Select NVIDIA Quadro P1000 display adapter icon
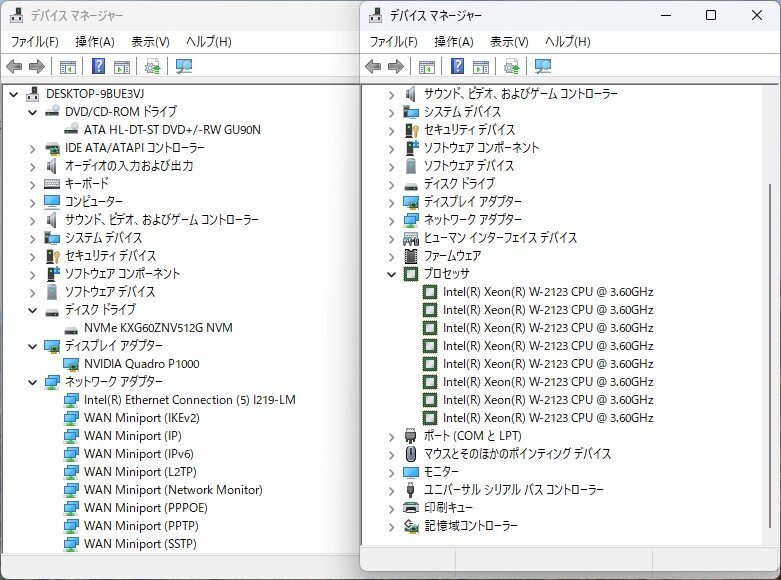781x580 pixels. pyautogui.click(x=71, y=364)
